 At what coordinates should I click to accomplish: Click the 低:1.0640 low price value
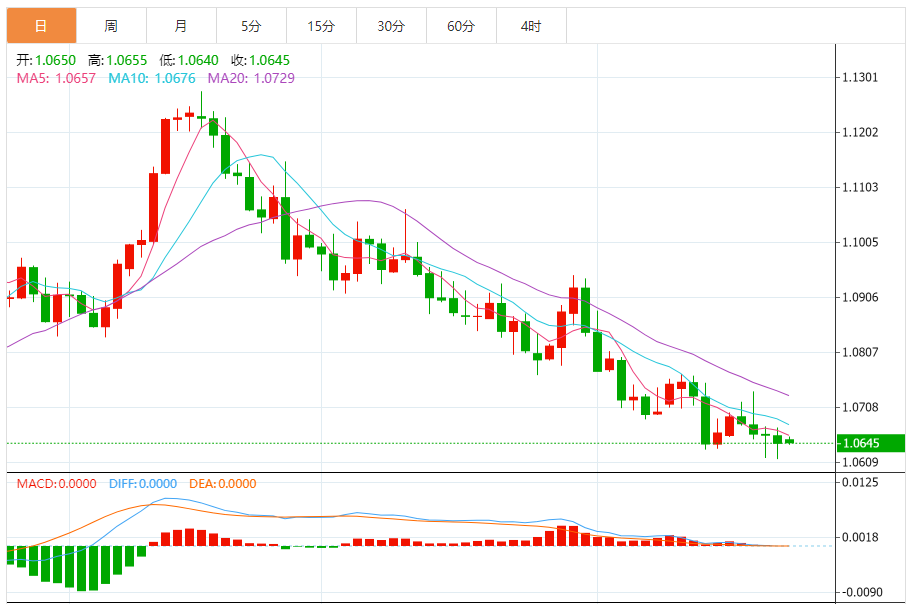click(189, 60)
